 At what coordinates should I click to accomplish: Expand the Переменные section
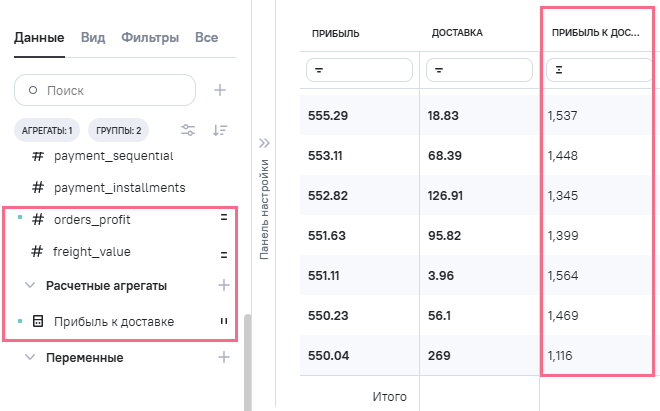coord(30,357)
